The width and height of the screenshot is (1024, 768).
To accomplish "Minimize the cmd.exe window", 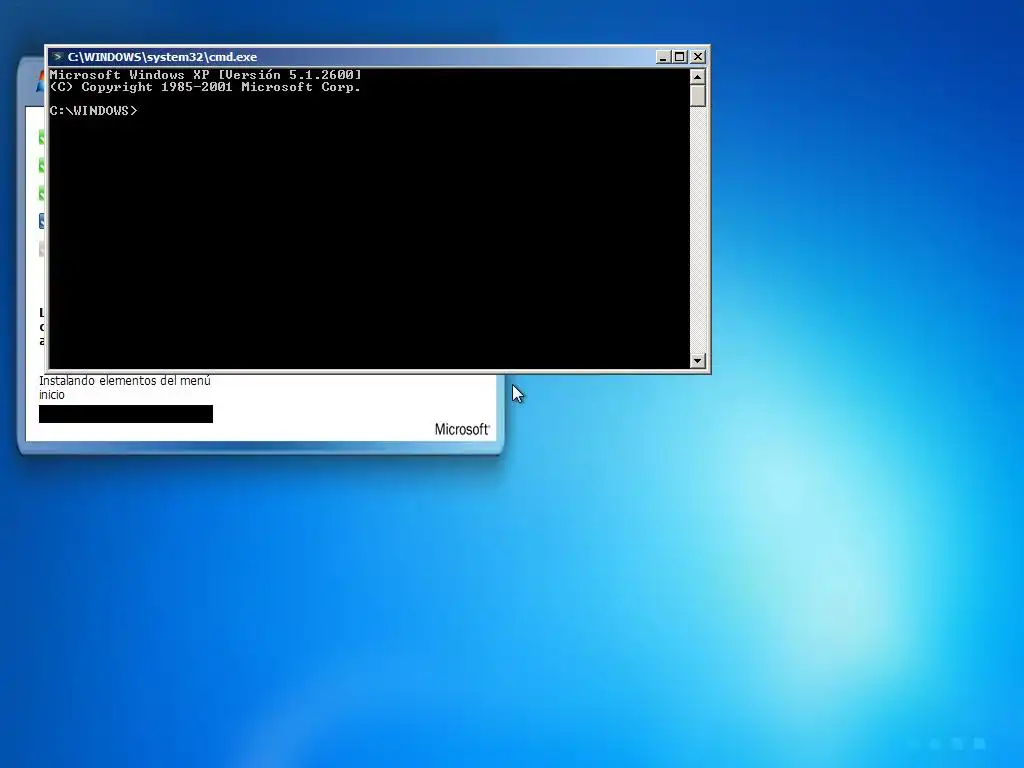I will click(663, 57).
